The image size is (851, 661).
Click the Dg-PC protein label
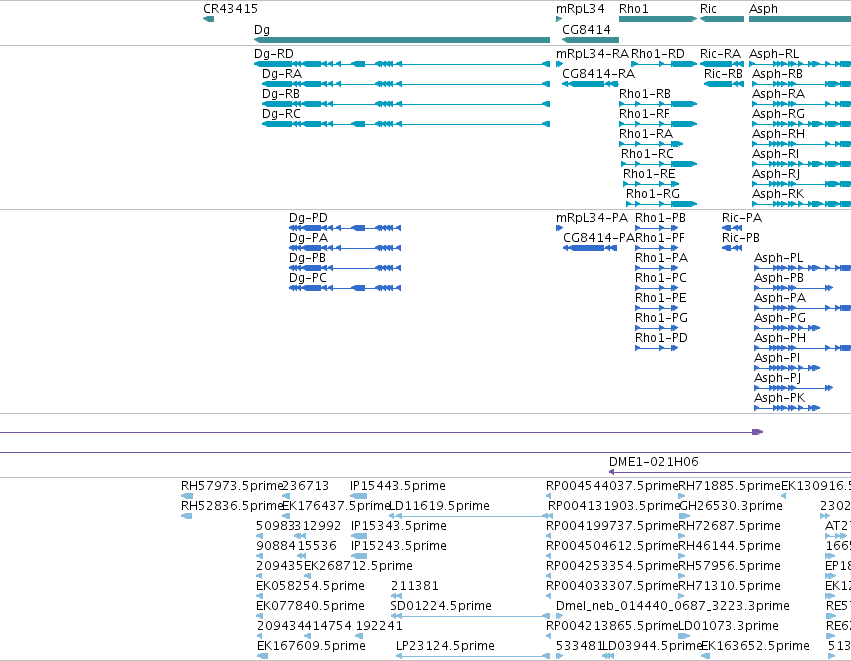(308, 278)
